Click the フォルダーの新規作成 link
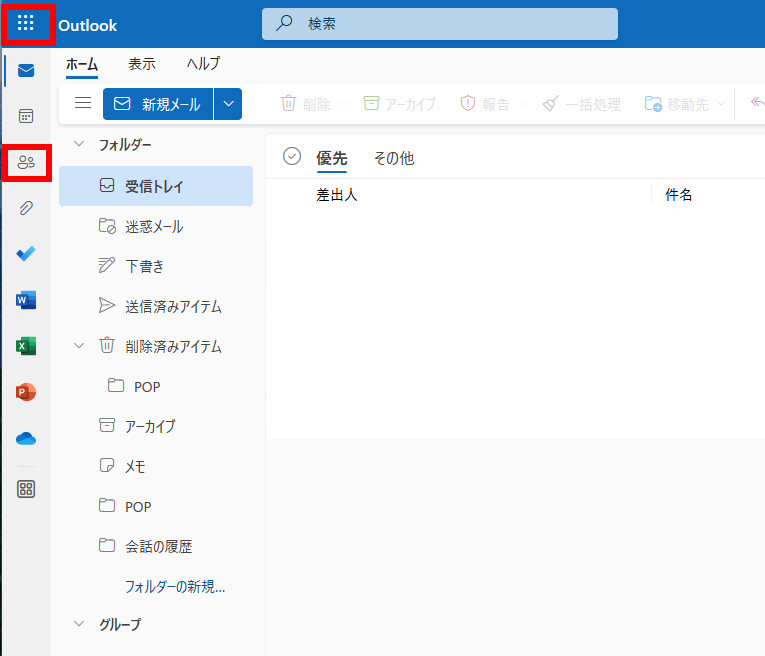This screenshot has height=656, width=765. click(175, 586)
